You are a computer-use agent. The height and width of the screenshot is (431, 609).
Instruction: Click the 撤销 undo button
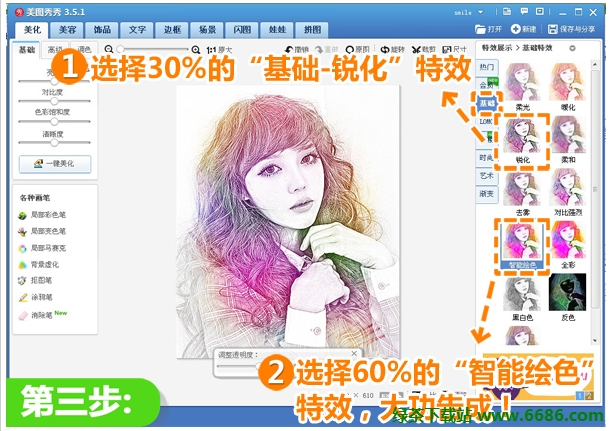pyautogui.click(x=297, y=49)
